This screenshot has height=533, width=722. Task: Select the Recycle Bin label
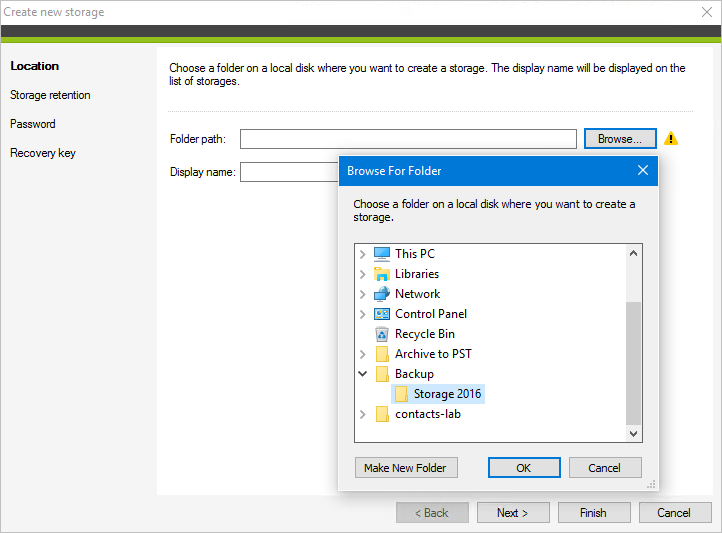pos(425,334)
